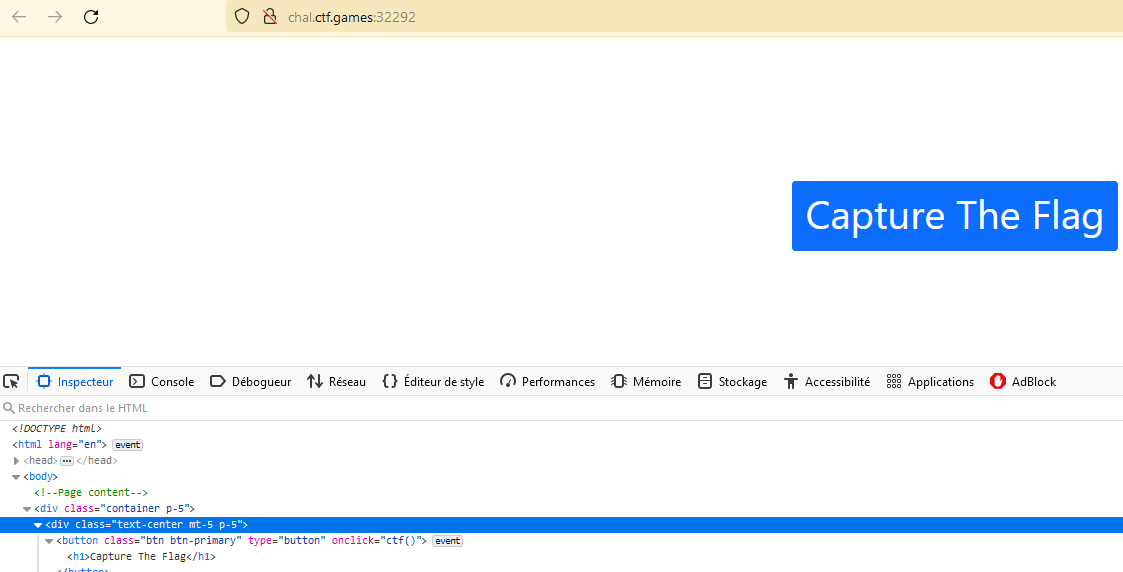
Task: Click the shield tracking protection icon
Action: [241, 17]
